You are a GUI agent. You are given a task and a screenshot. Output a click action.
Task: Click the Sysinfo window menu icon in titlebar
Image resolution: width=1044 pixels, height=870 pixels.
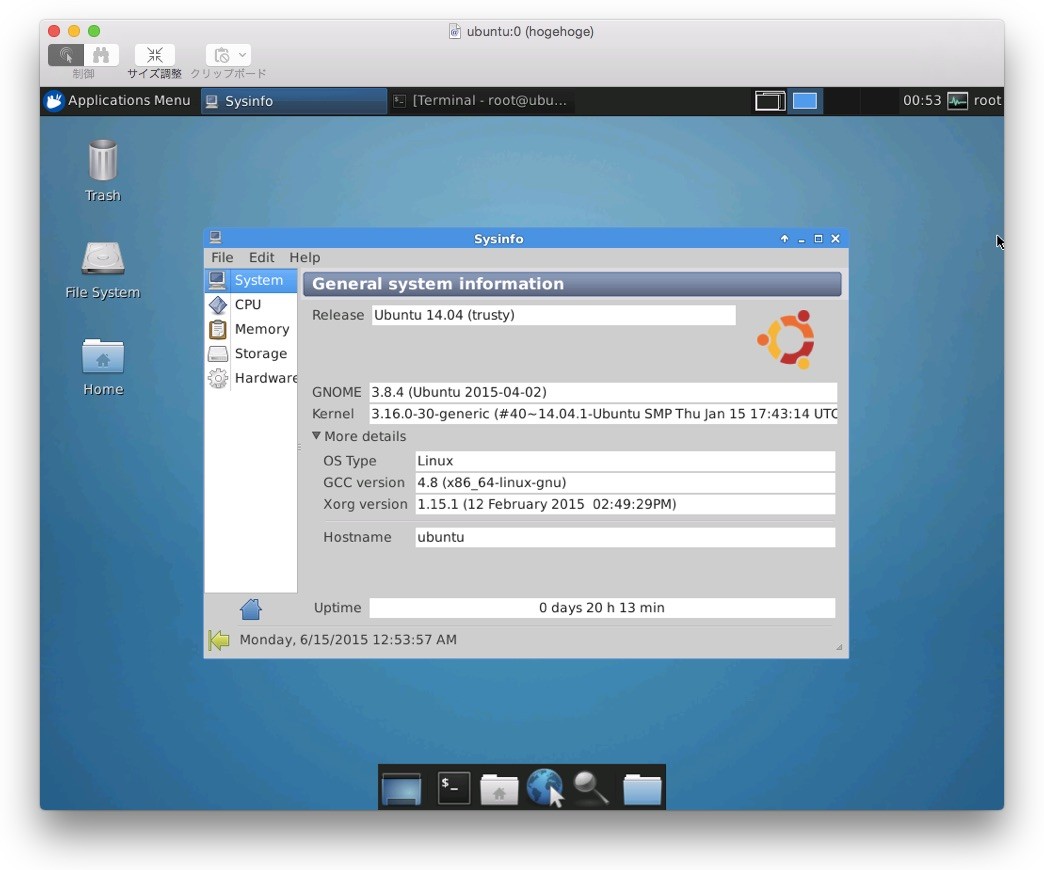click(215, 238)
